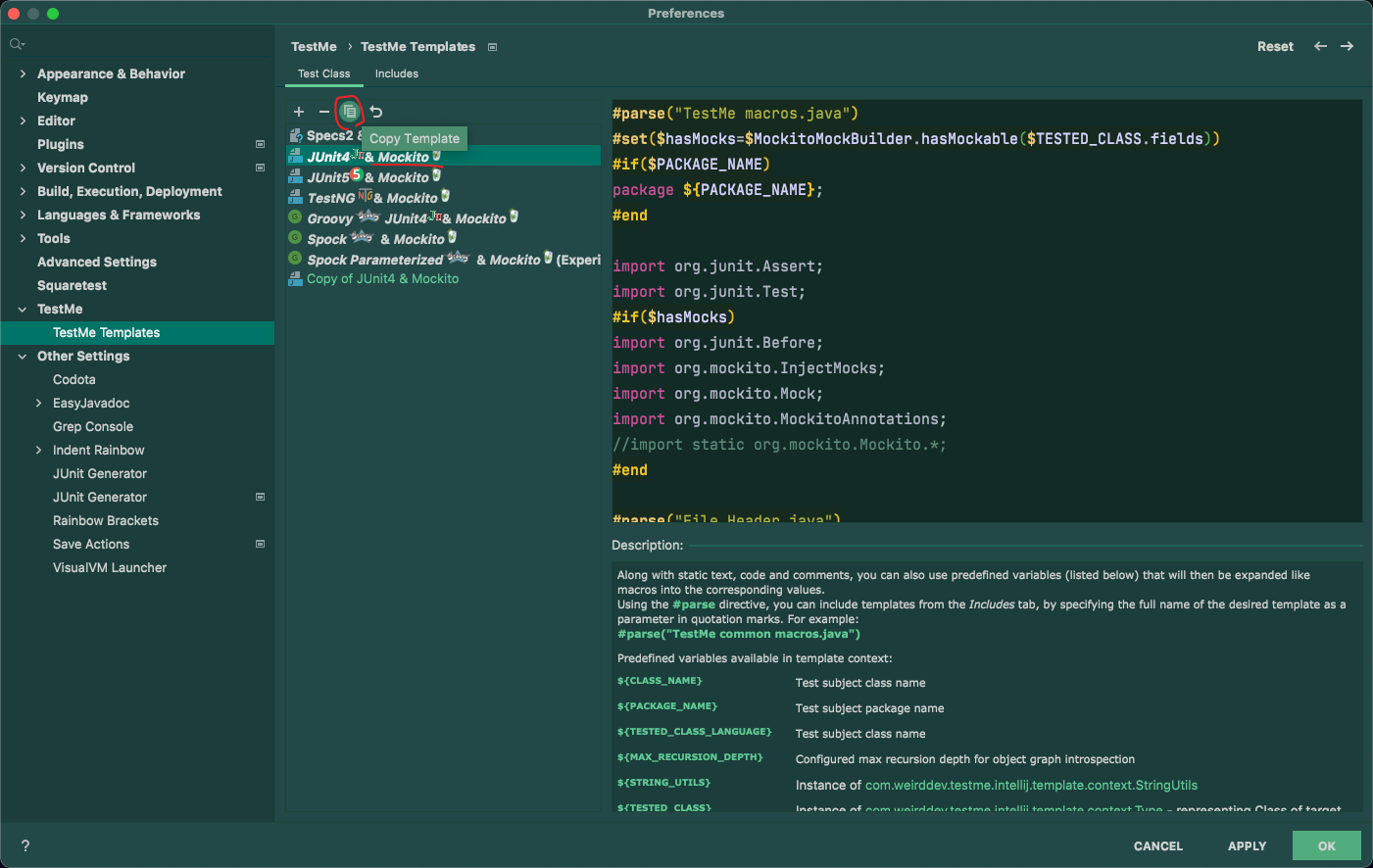
Task: Click the search icon in settings sidebar
Action: tap(17, 44)
